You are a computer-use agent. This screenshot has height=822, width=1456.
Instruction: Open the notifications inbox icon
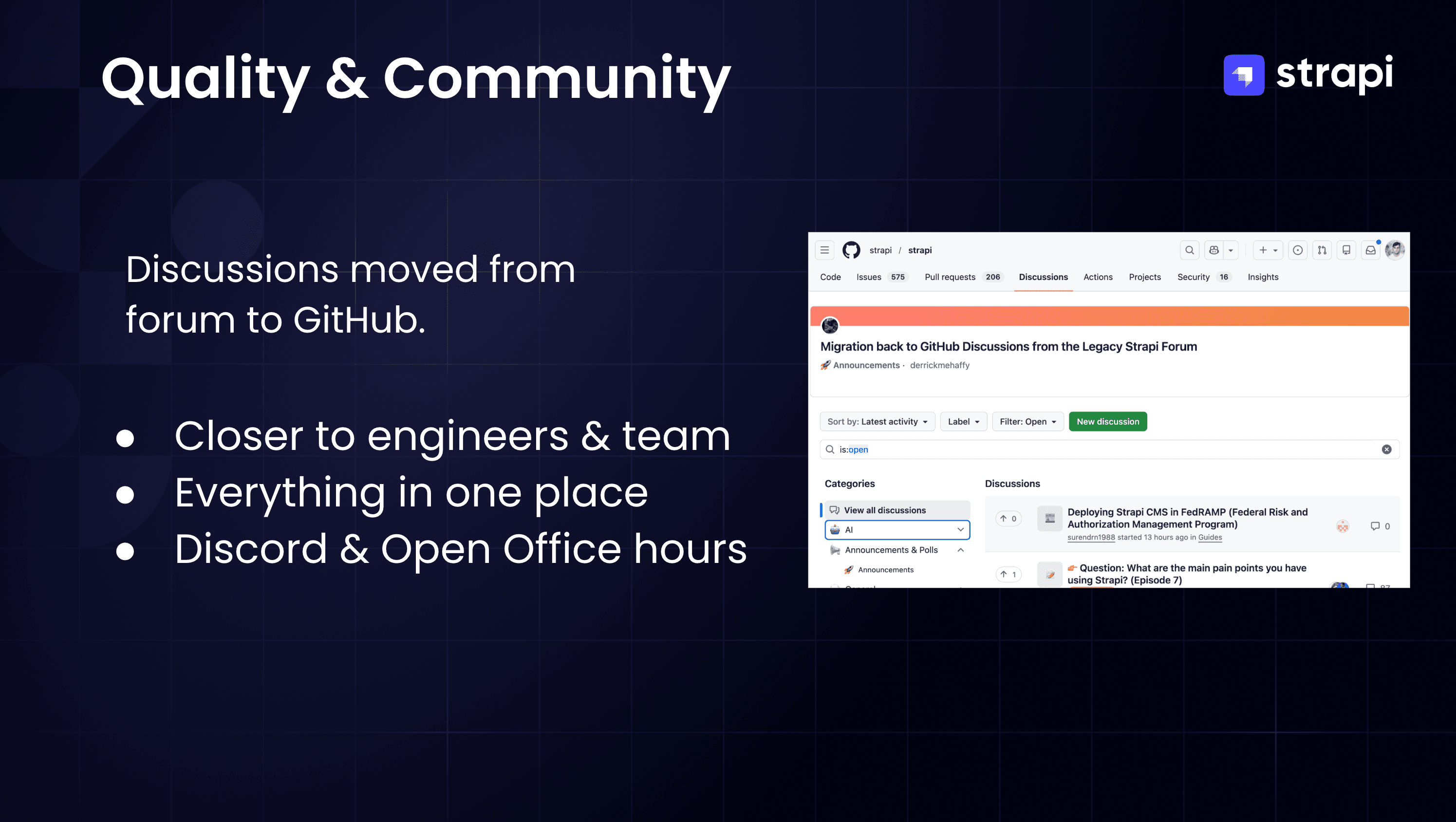click(x=1371, y=250)
